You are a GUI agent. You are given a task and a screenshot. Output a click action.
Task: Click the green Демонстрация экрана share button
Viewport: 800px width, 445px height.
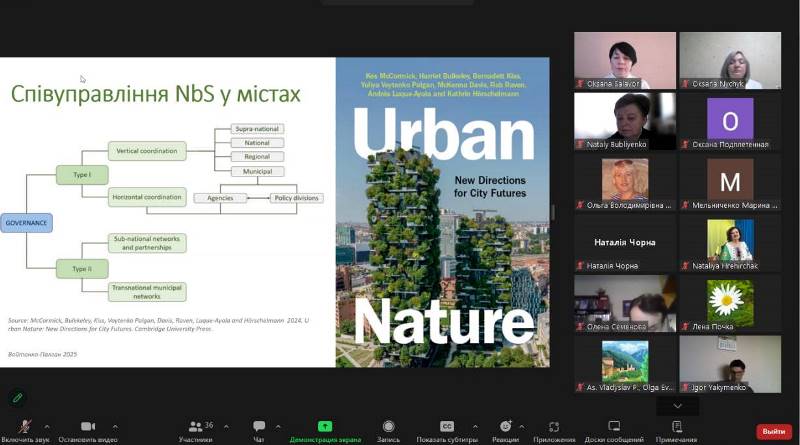click(324, 427)
